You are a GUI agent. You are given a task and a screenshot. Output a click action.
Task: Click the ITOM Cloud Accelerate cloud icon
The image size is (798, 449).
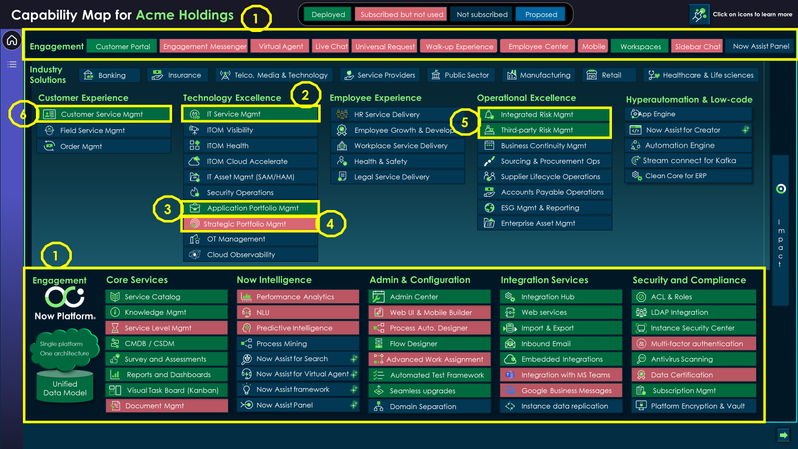point(194,161)
